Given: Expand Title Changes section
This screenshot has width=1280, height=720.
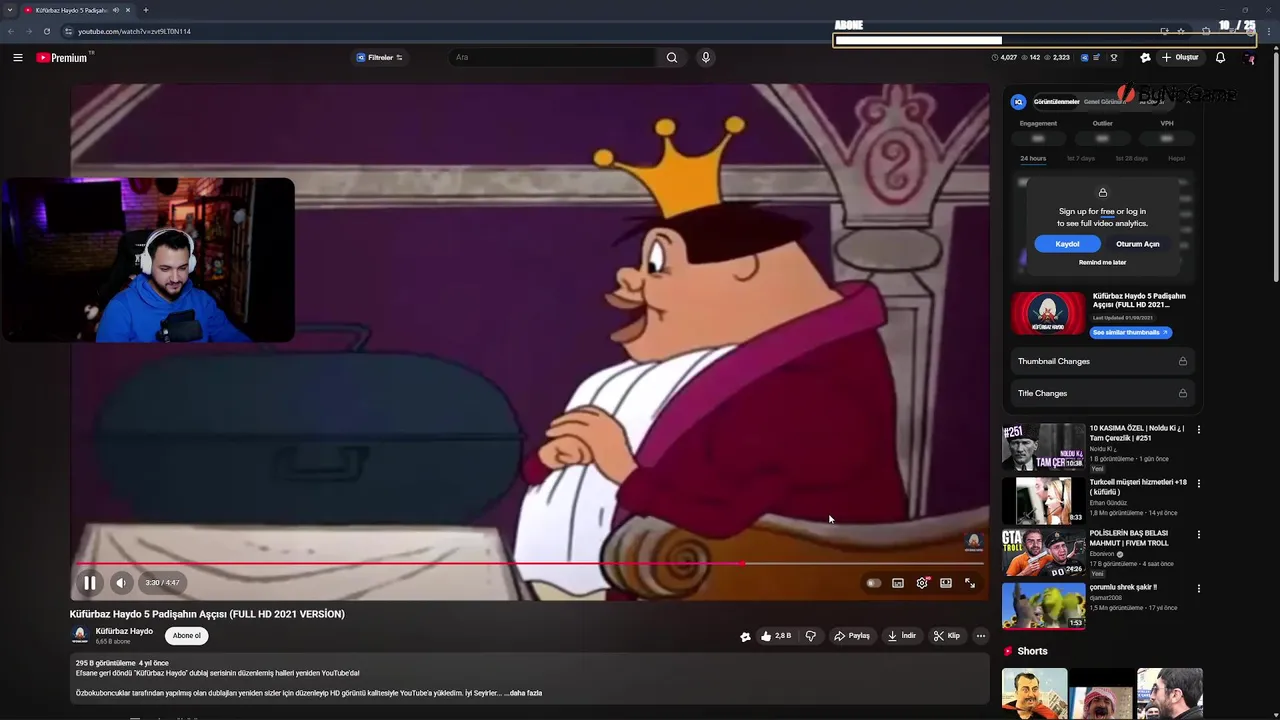Looking at the screenshot, I should coord(1102,393).
